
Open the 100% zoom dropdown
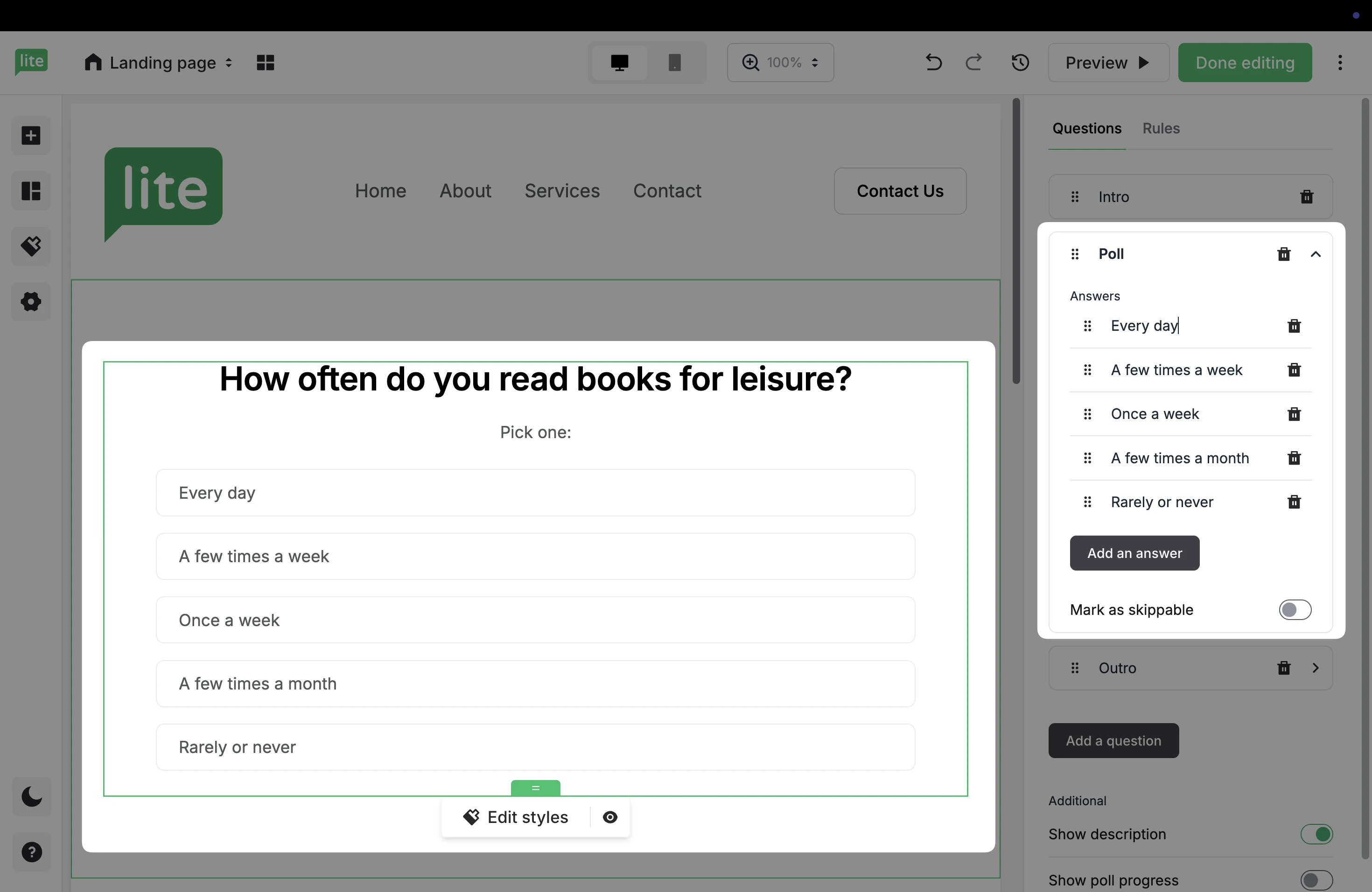click(781, 62)
